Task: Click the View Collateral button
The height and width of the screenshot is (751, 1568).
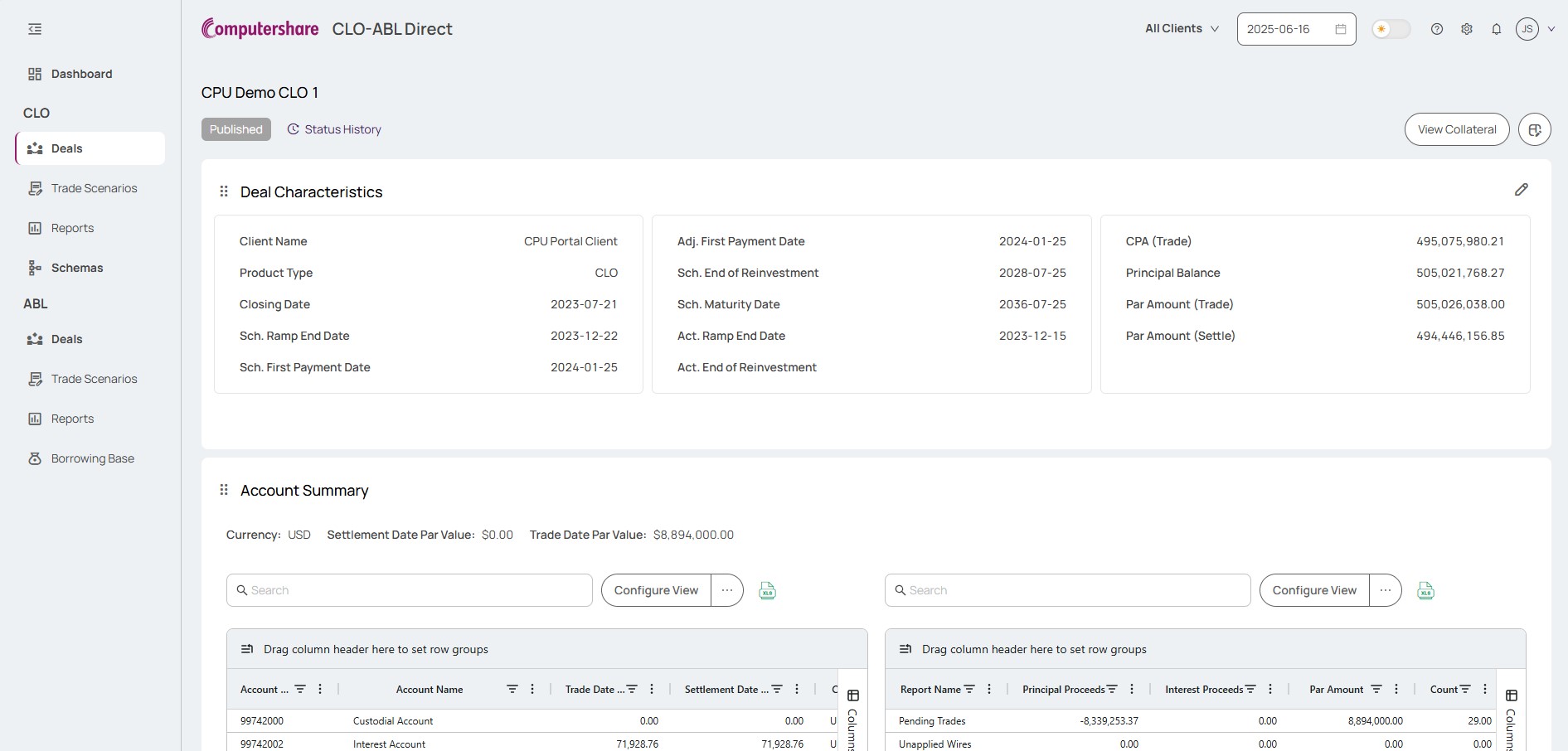Action: click(x=1457, y=129)
